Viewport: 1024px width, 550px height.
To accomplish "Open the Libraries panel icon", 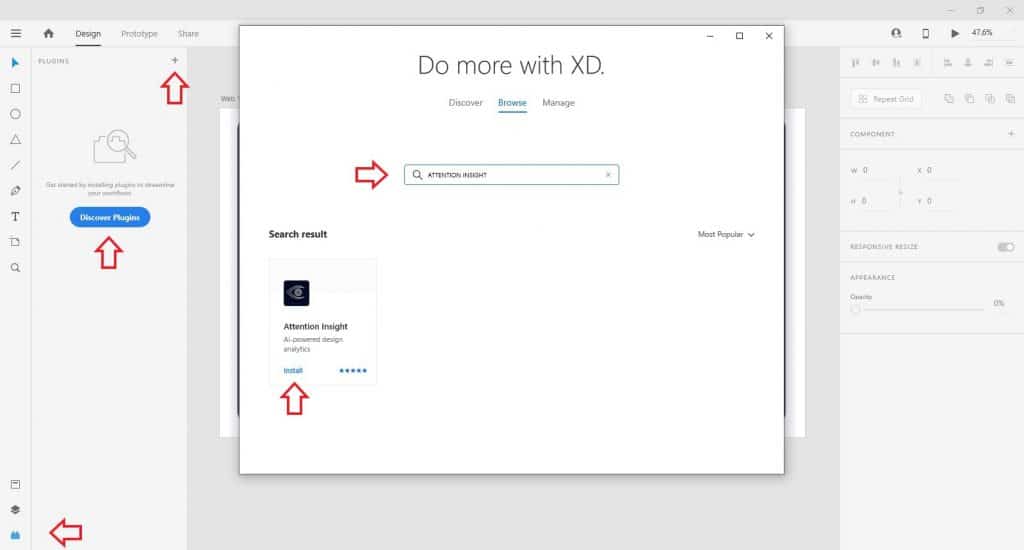I will coord(15,484).
